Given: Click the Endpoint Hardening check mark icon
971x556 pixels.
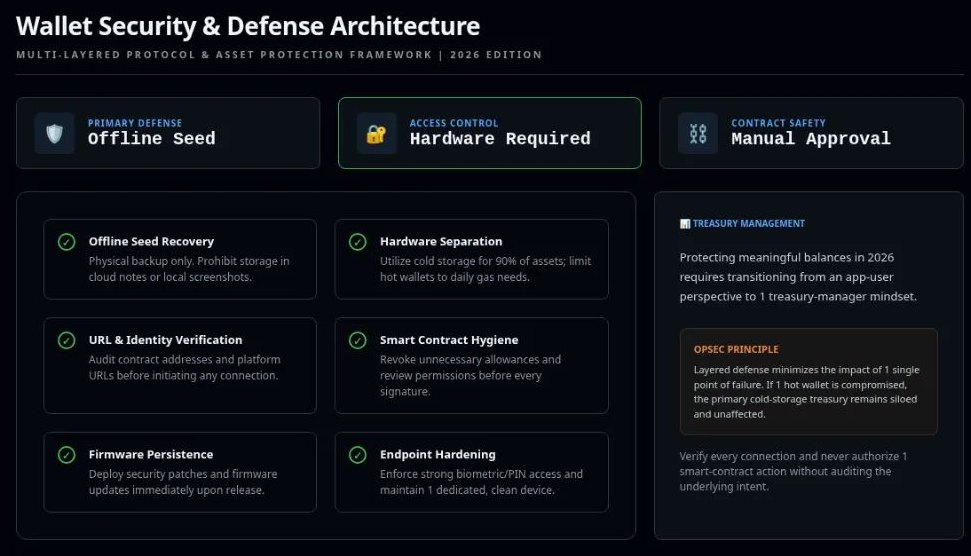Looking at the screenshot, I should click(357, 455).
